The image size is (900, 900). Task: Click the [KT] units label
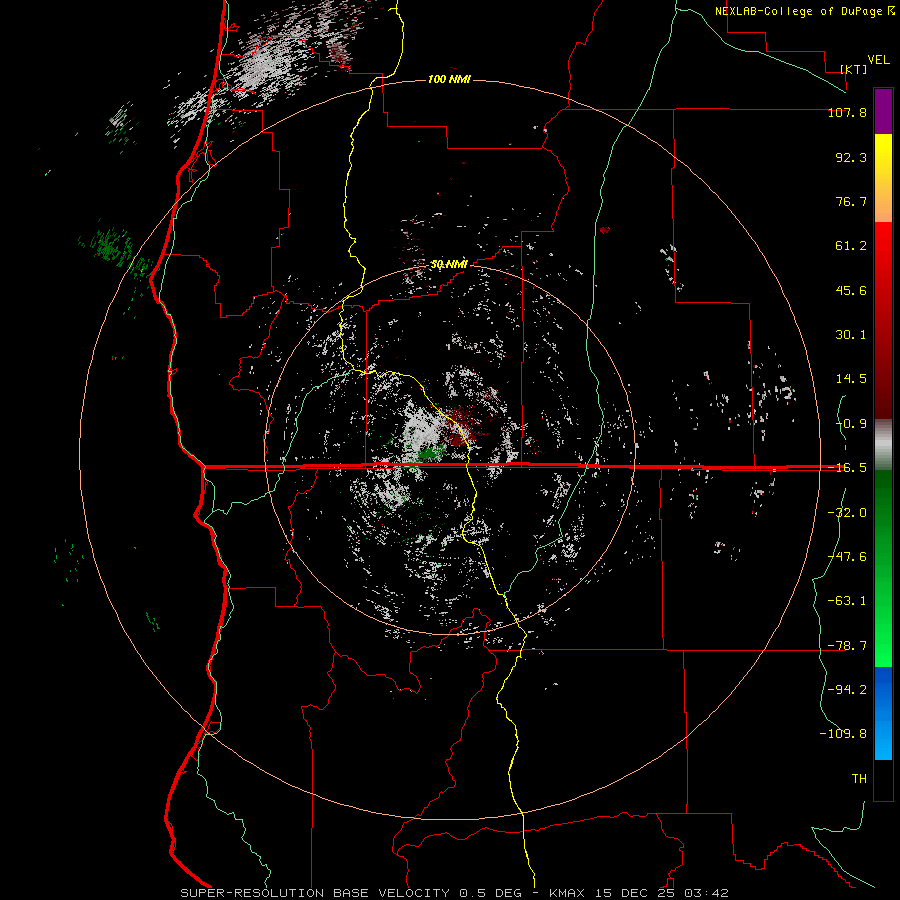[854, 69]
